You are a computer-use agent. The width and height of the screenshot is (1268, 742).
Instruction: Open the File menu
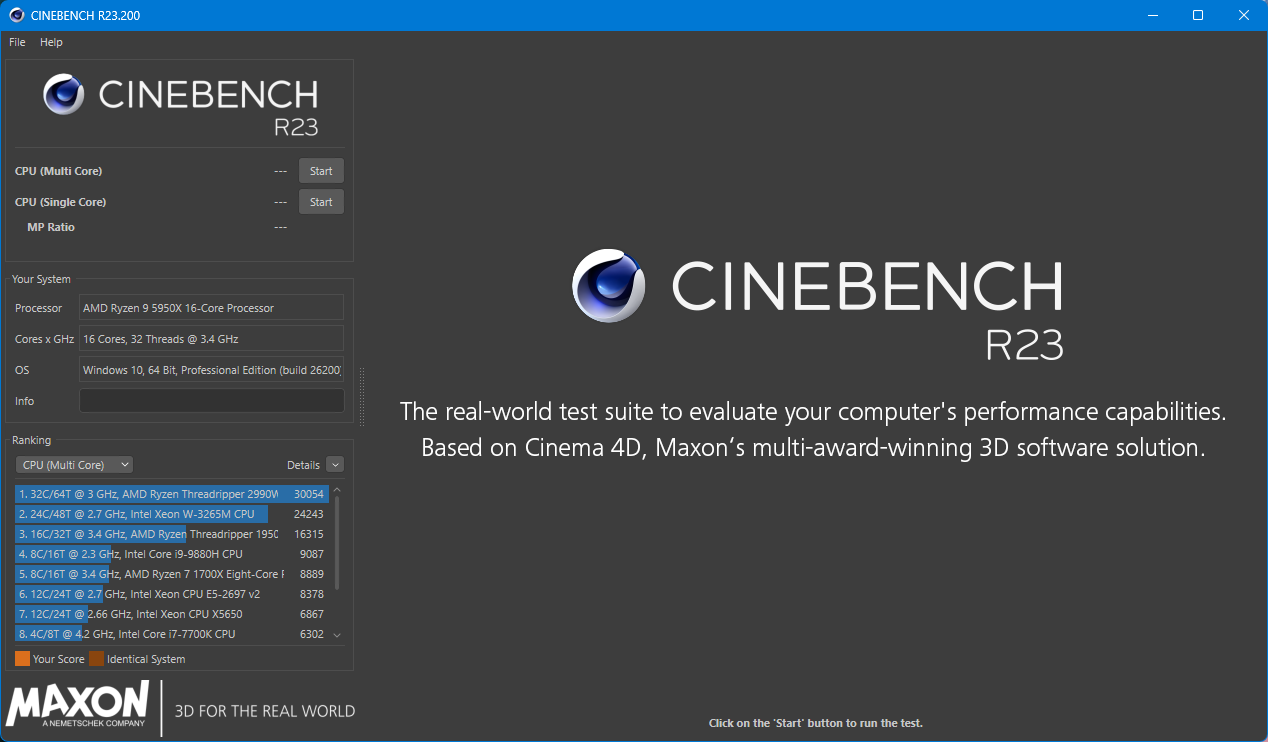[x=17, y=42]
